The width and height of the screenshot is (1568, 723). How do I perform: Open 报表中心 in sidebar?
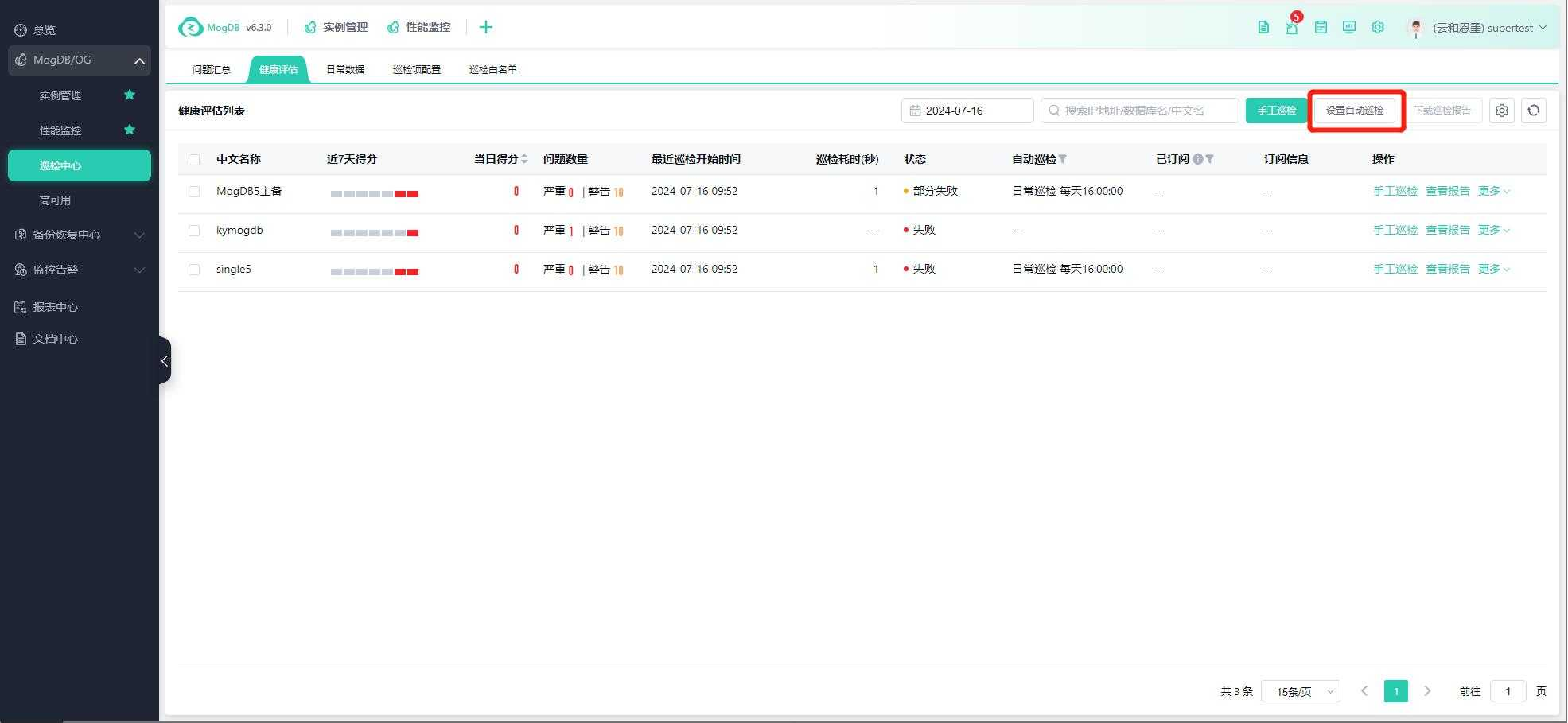coord(55,307)
